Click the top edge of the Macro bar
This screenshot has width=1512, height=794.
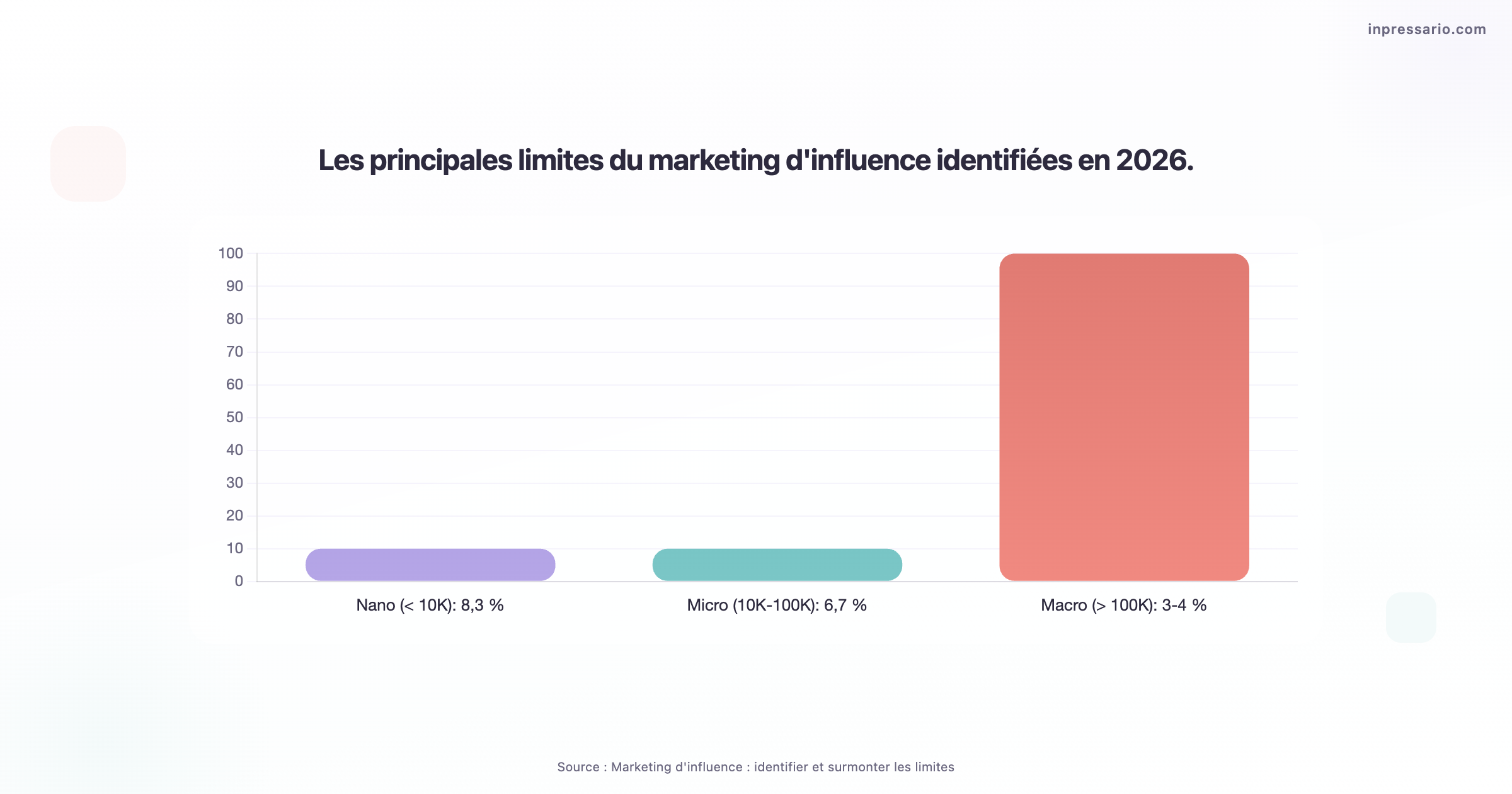point(1124,253)
